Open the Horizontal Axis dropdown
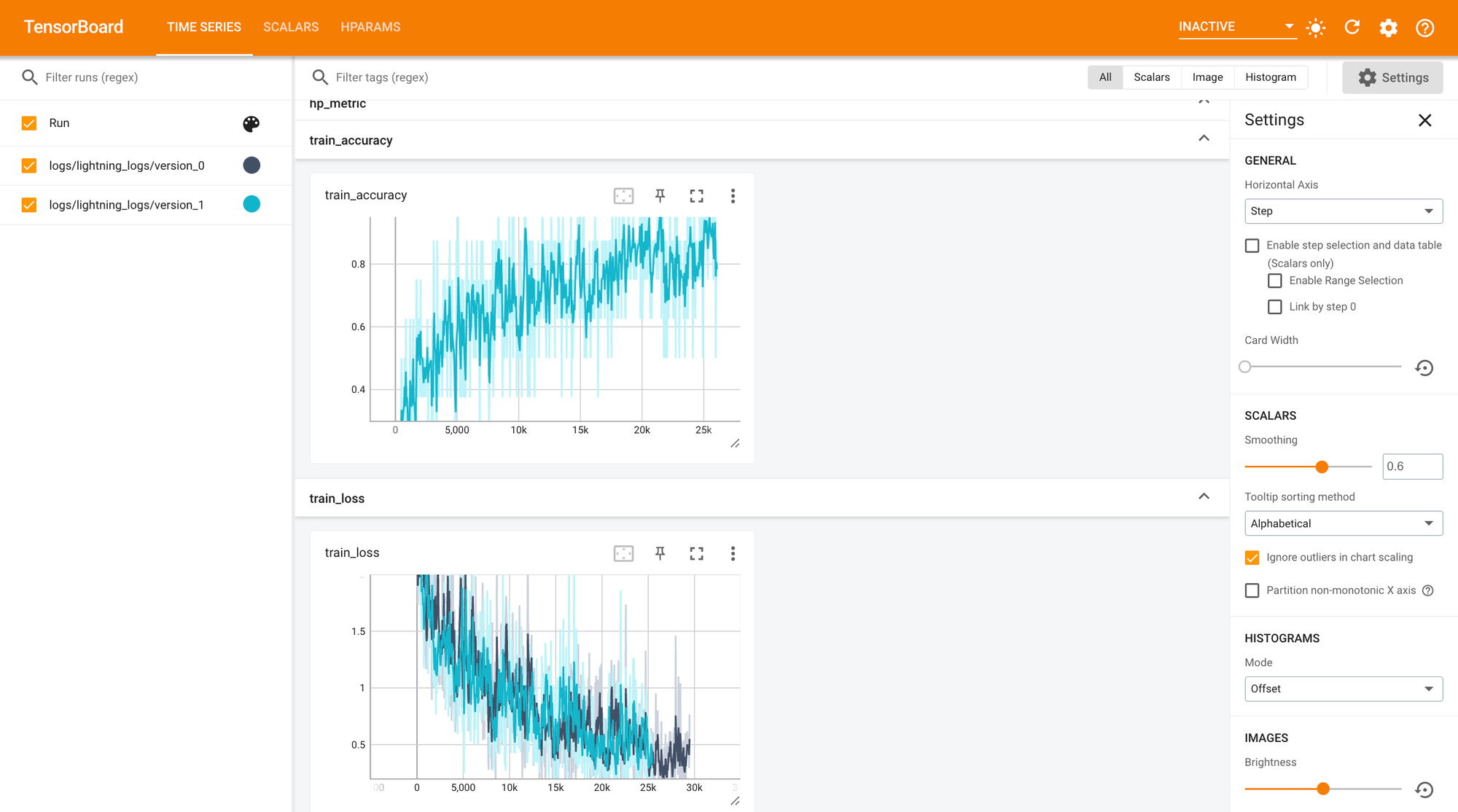Viewport: 1458px width, 812px height. 1343,211
